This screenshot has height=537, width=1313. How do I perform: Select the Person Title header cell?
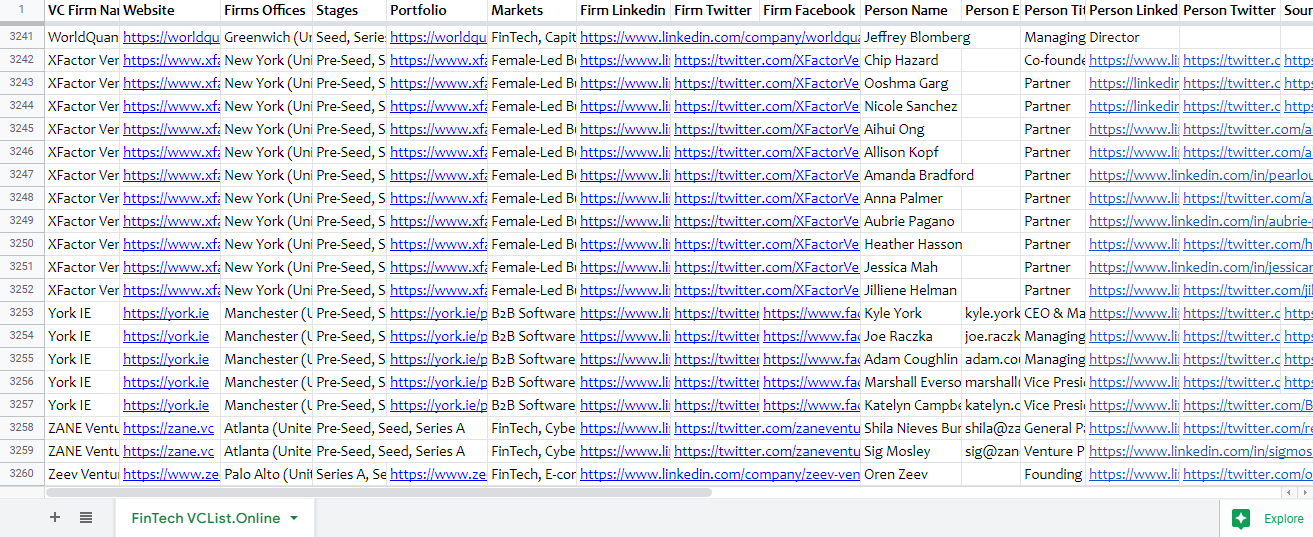(x=1053, y=10)
